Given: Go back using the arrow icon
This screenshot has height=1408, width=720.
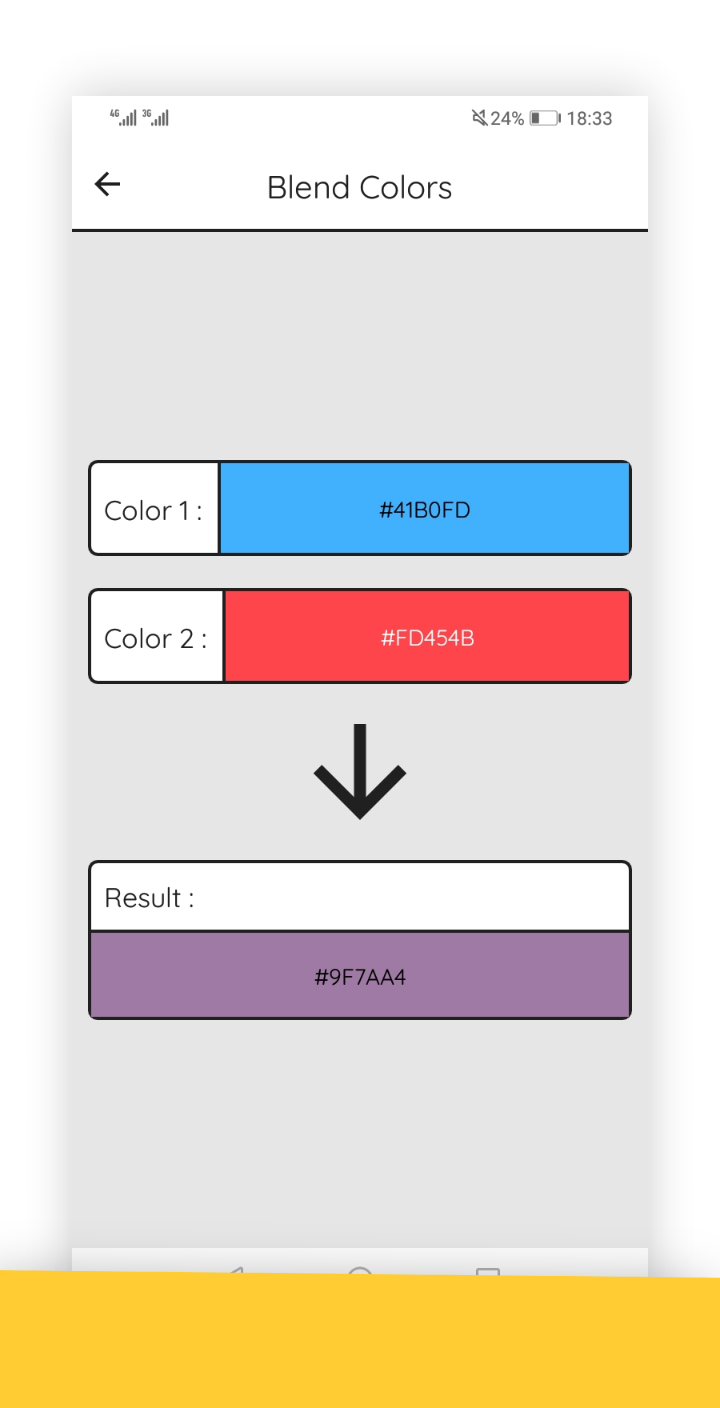Looking at the screenshot, I should 107,184.
